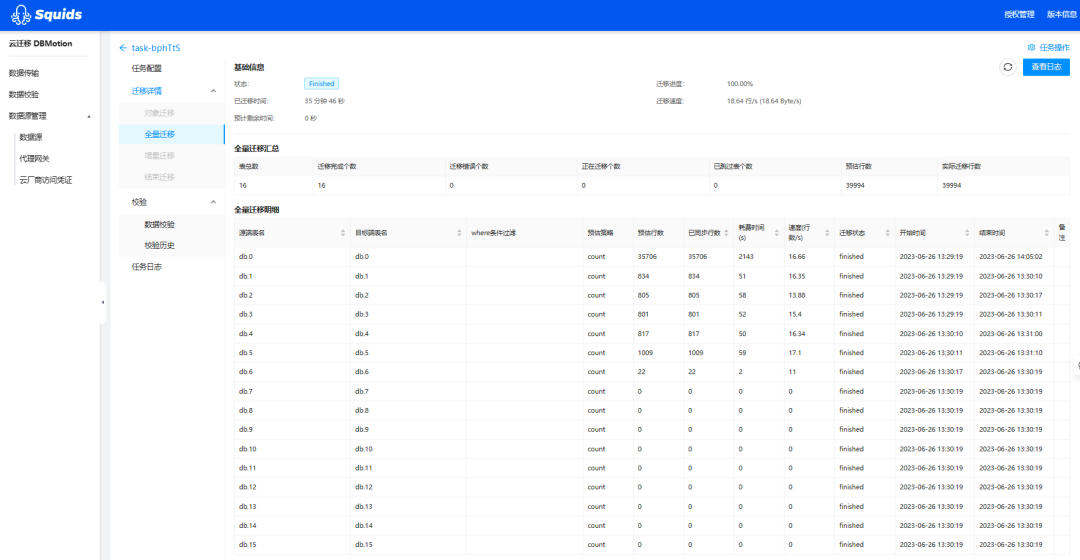The image size is (1080, 560).
Task: Open 校验历史 under the 校验 group
Action: pos(159,245)
